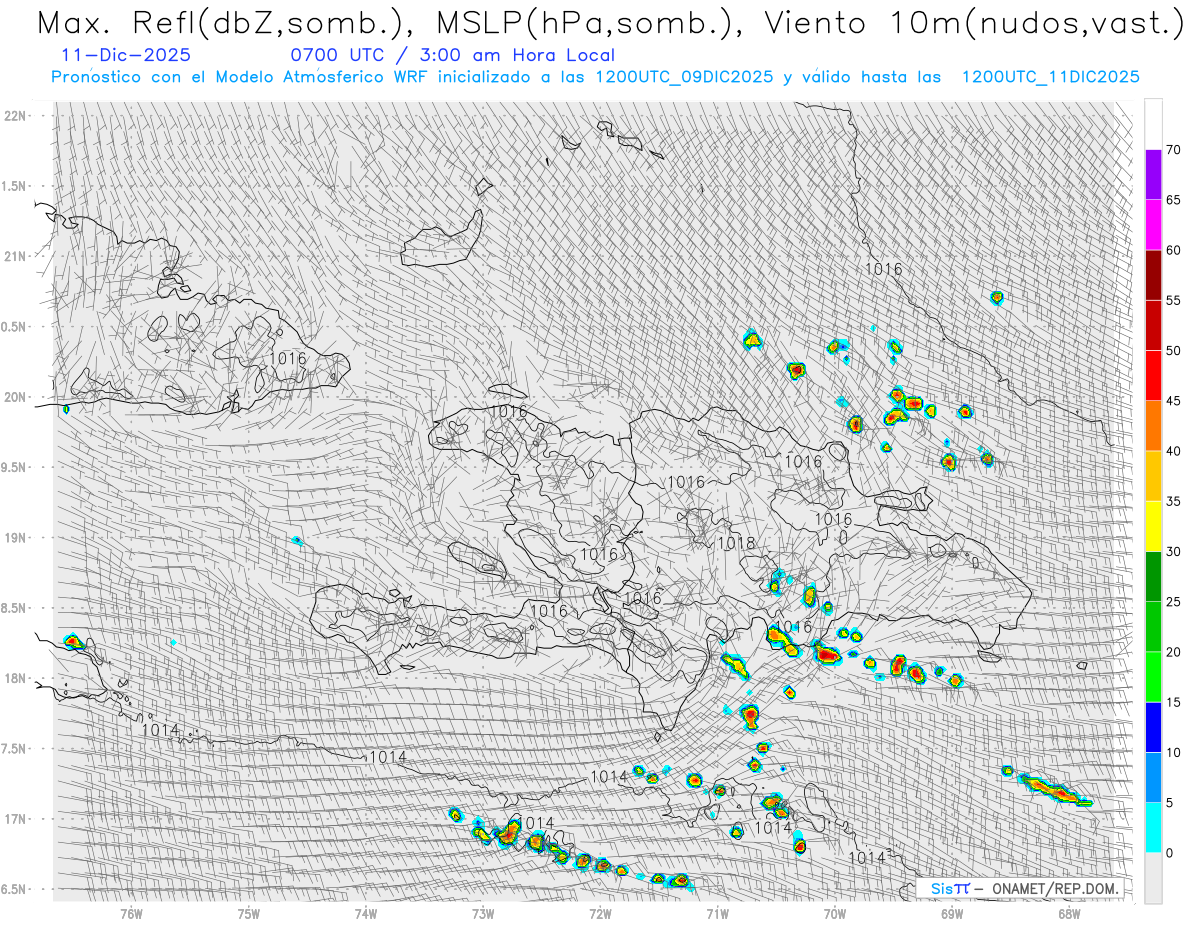The height and width of the screenshot is (927, 1200).
Task: Click the dark blue 10-15 dBZ segment
Action: point(1153,727)
